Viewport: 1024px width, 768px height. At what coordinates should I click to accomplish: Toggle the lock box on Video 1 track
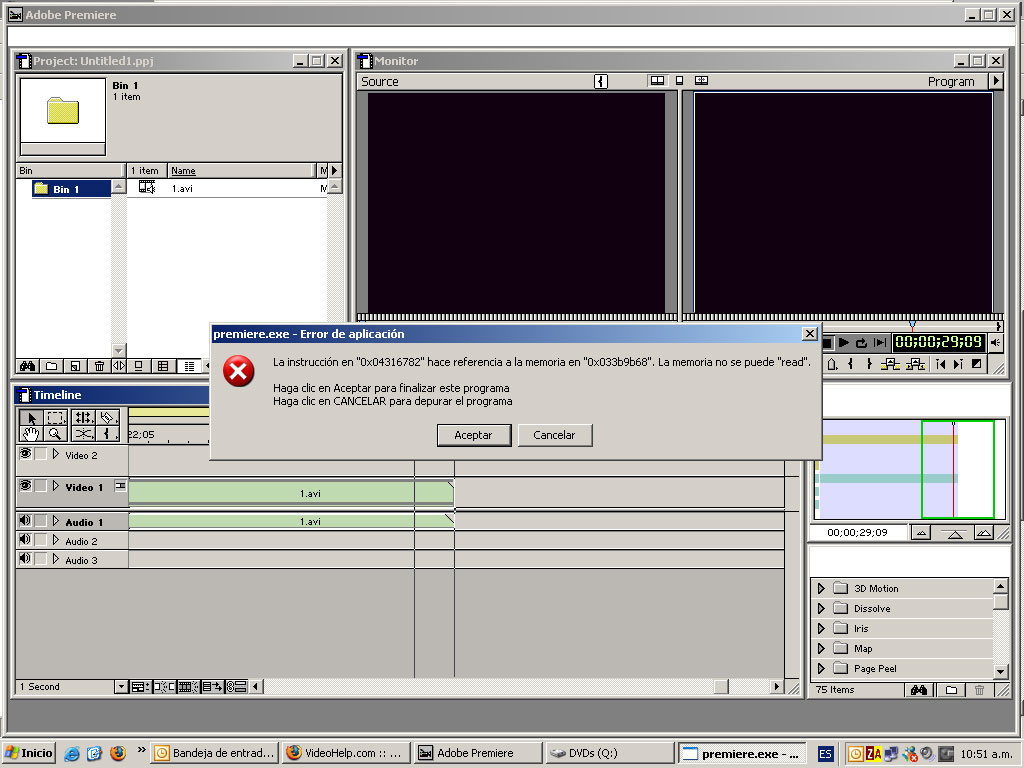tap(40, 486)
